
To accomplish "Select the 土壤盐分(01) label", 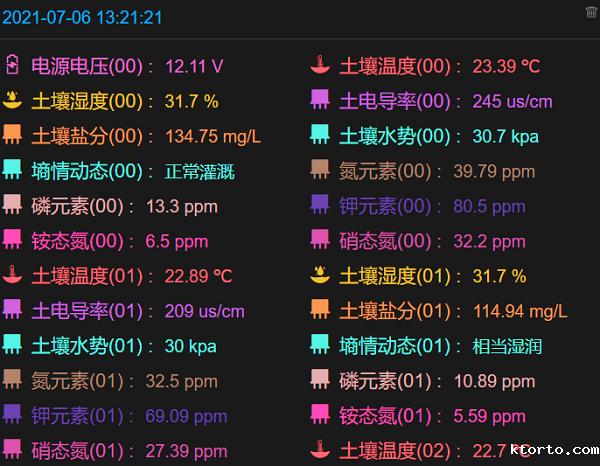I will [395, 311].
